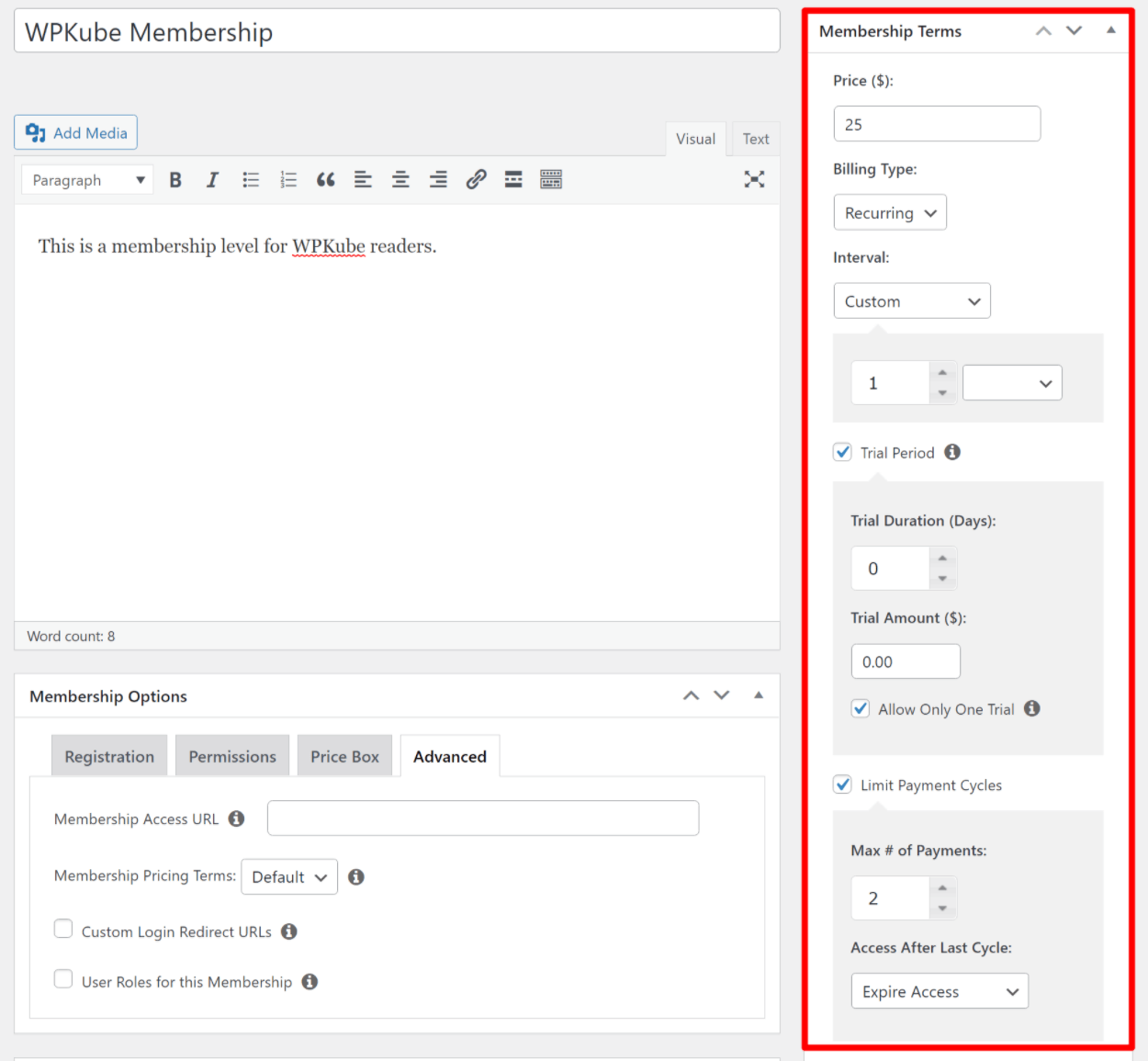
Task: Increase Trial Duration days value
Action: pos(942,558)
